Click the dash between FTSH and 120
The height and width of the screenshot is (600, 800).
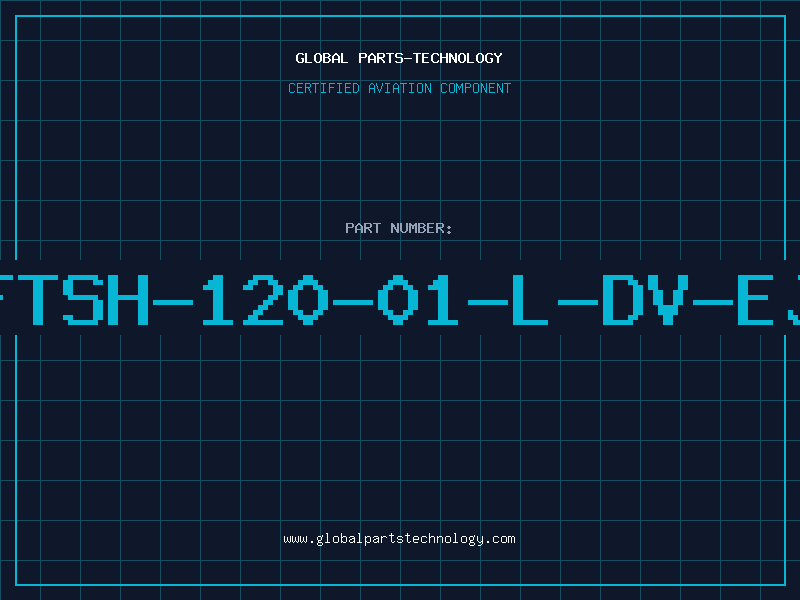pos(173,303)
